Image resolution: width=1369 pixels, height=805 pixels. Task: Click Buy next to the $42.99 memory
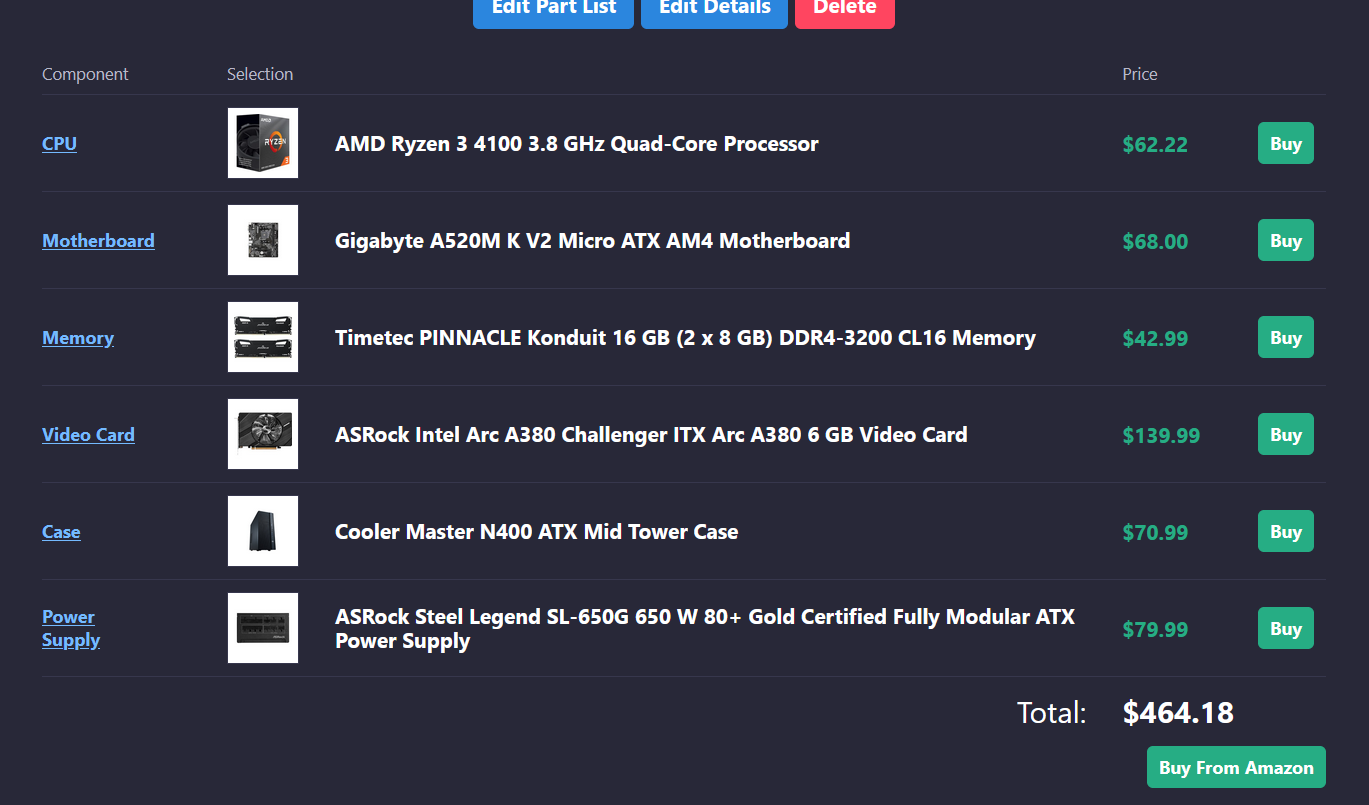click(x=1285, y=337)
